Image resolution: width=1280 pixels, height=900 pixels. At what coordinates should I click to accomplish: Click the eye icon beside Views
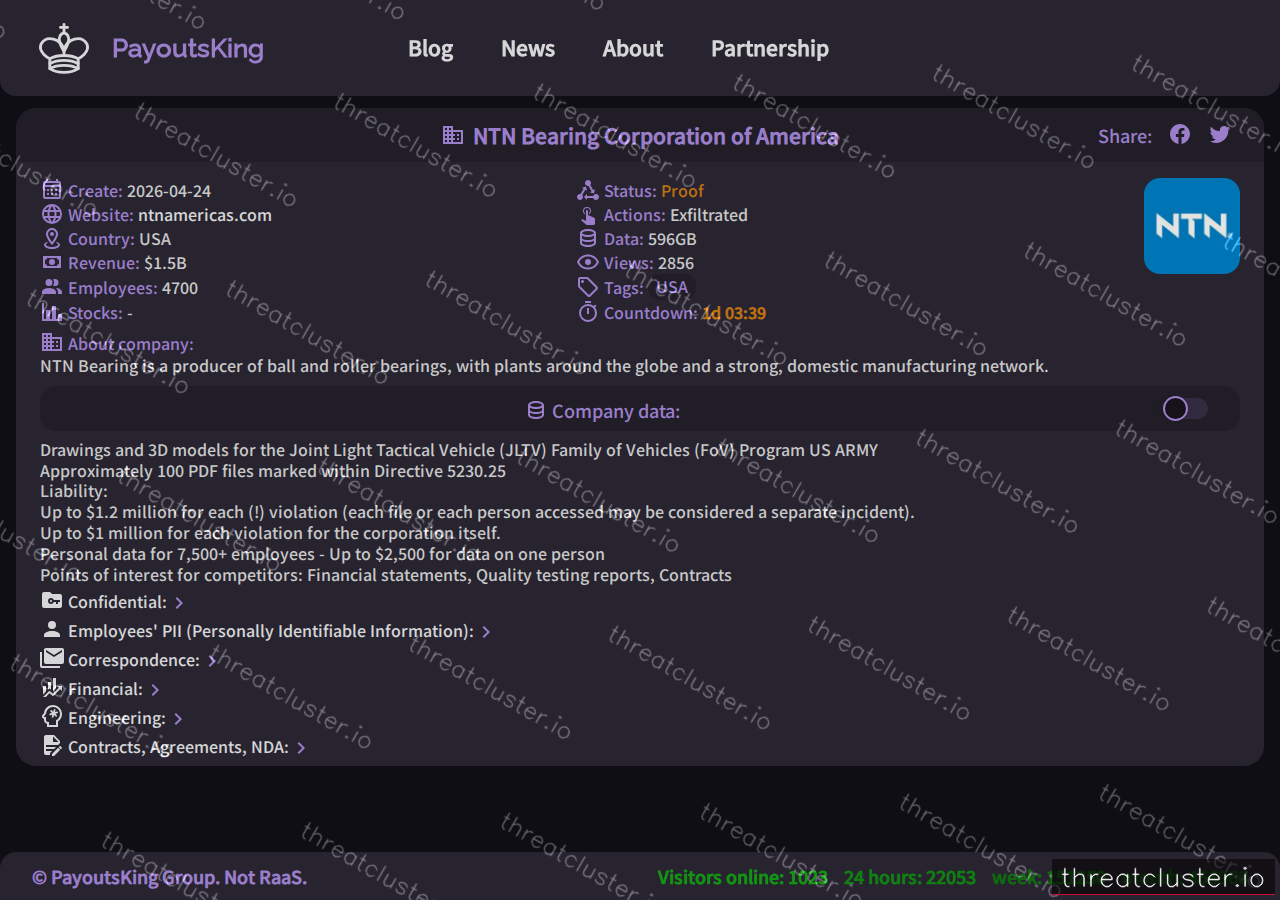(588, 262)
